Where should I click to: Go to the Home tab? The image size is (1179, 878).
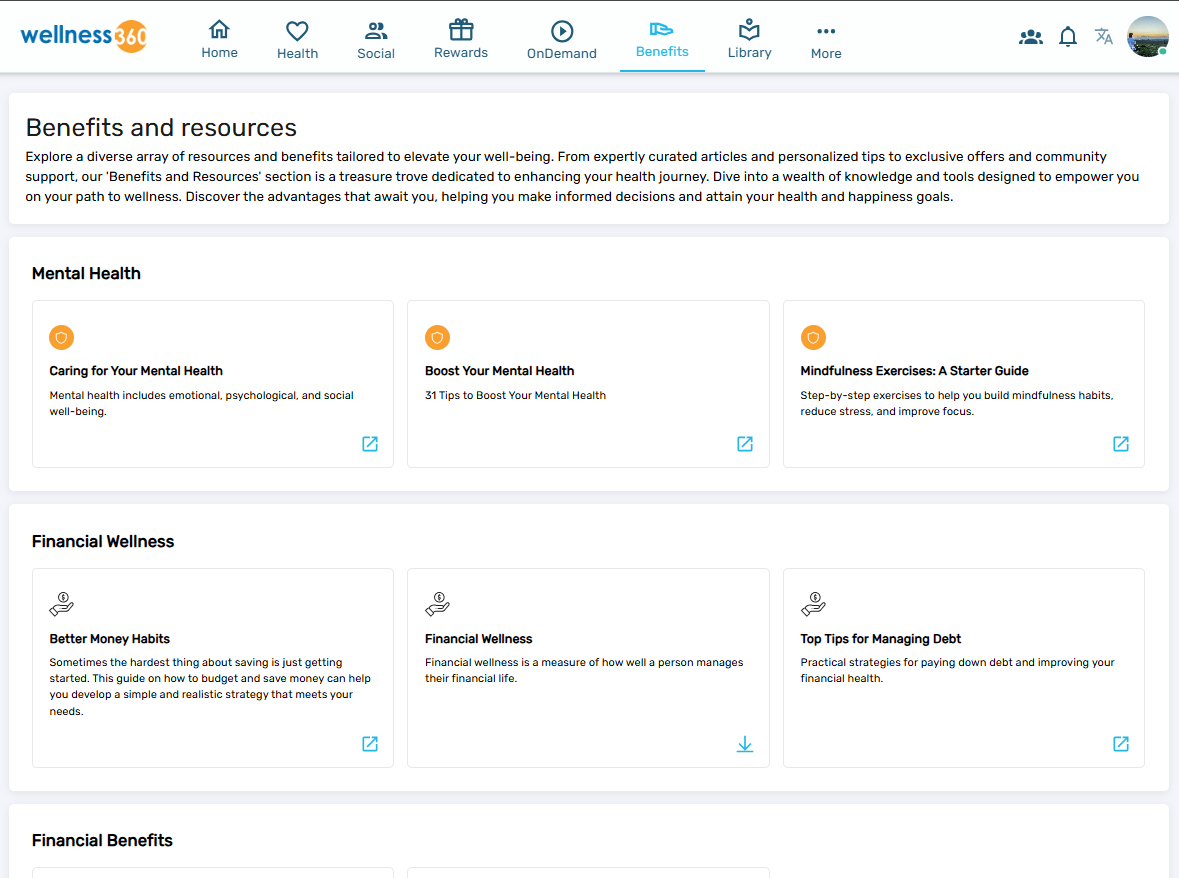coord(219,40)
